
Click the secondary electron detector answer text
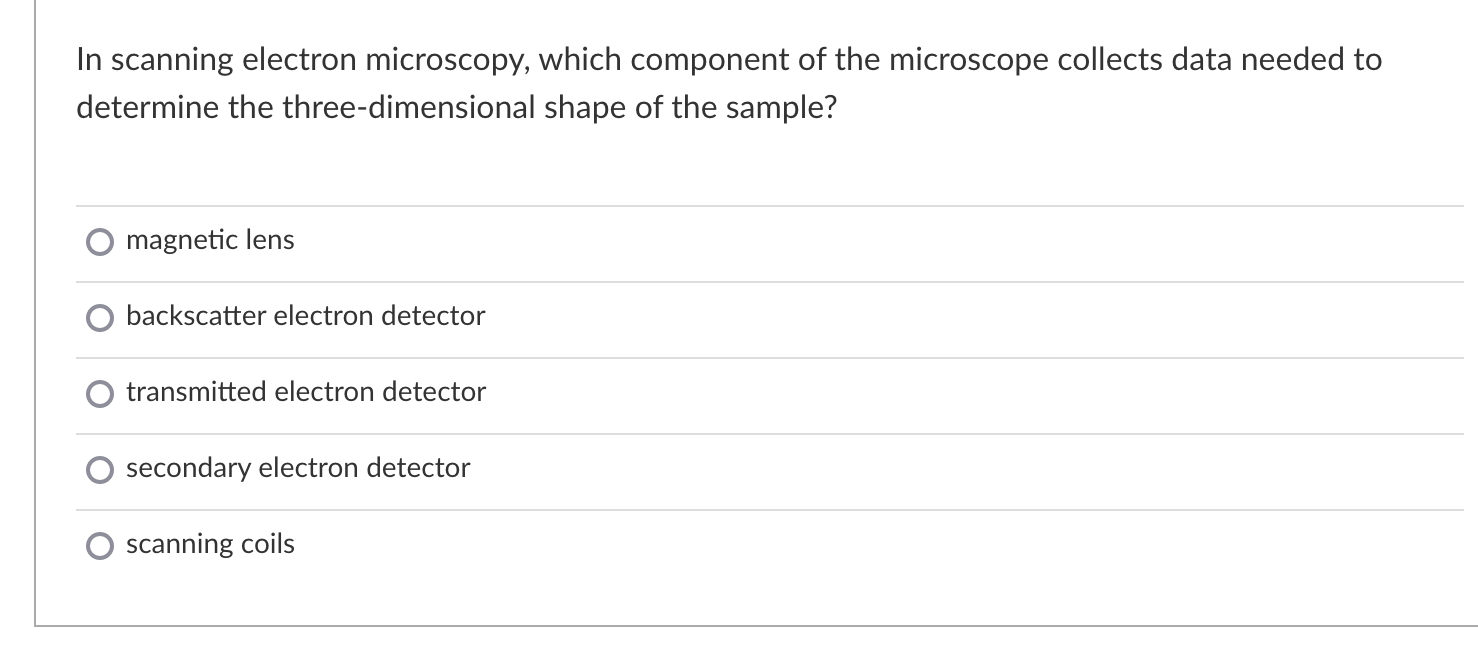coord(297,468)
